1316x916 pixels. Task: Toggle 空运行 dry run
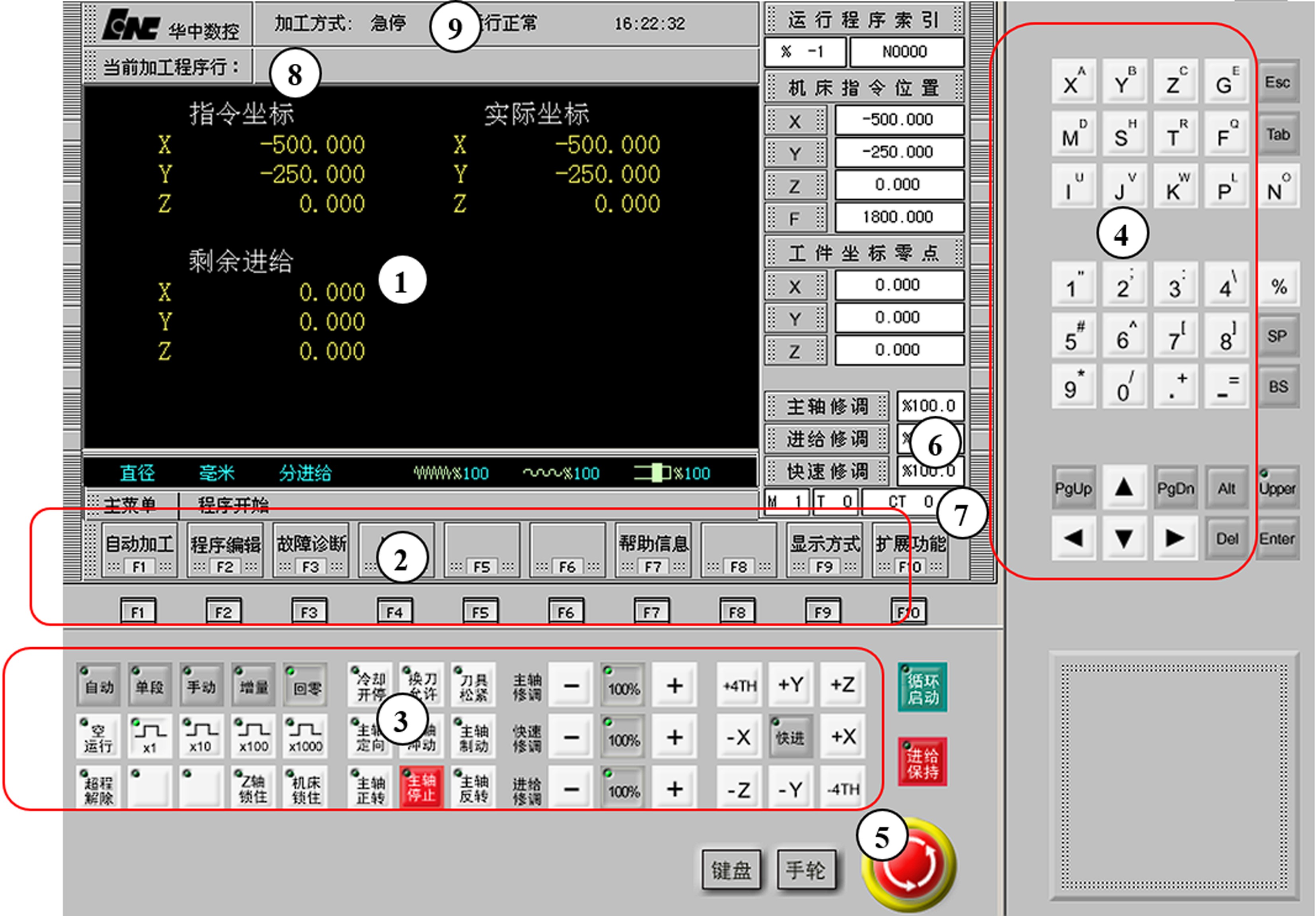click(x=99, y=736)
